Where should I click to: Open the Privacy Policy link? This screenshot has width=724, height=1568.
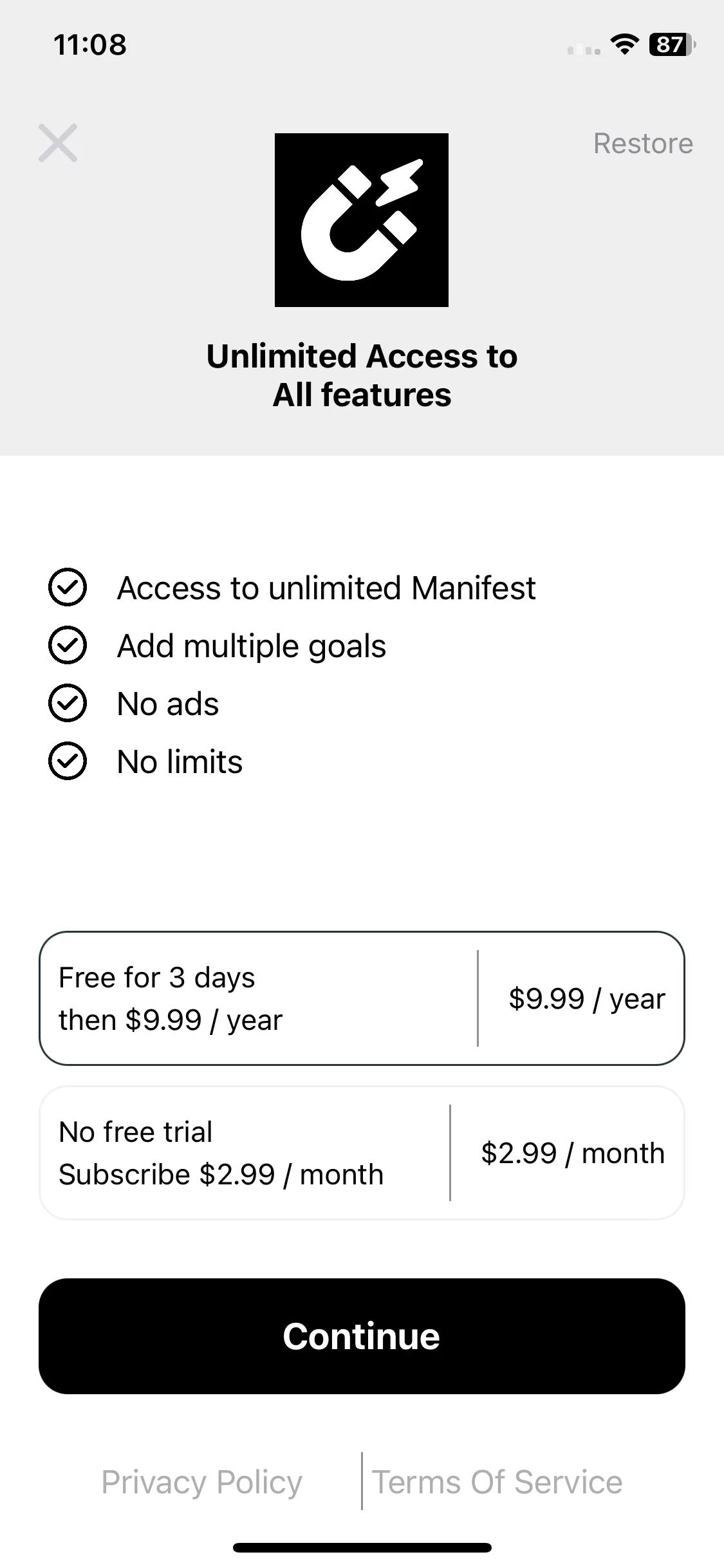tap(201, 1482)
